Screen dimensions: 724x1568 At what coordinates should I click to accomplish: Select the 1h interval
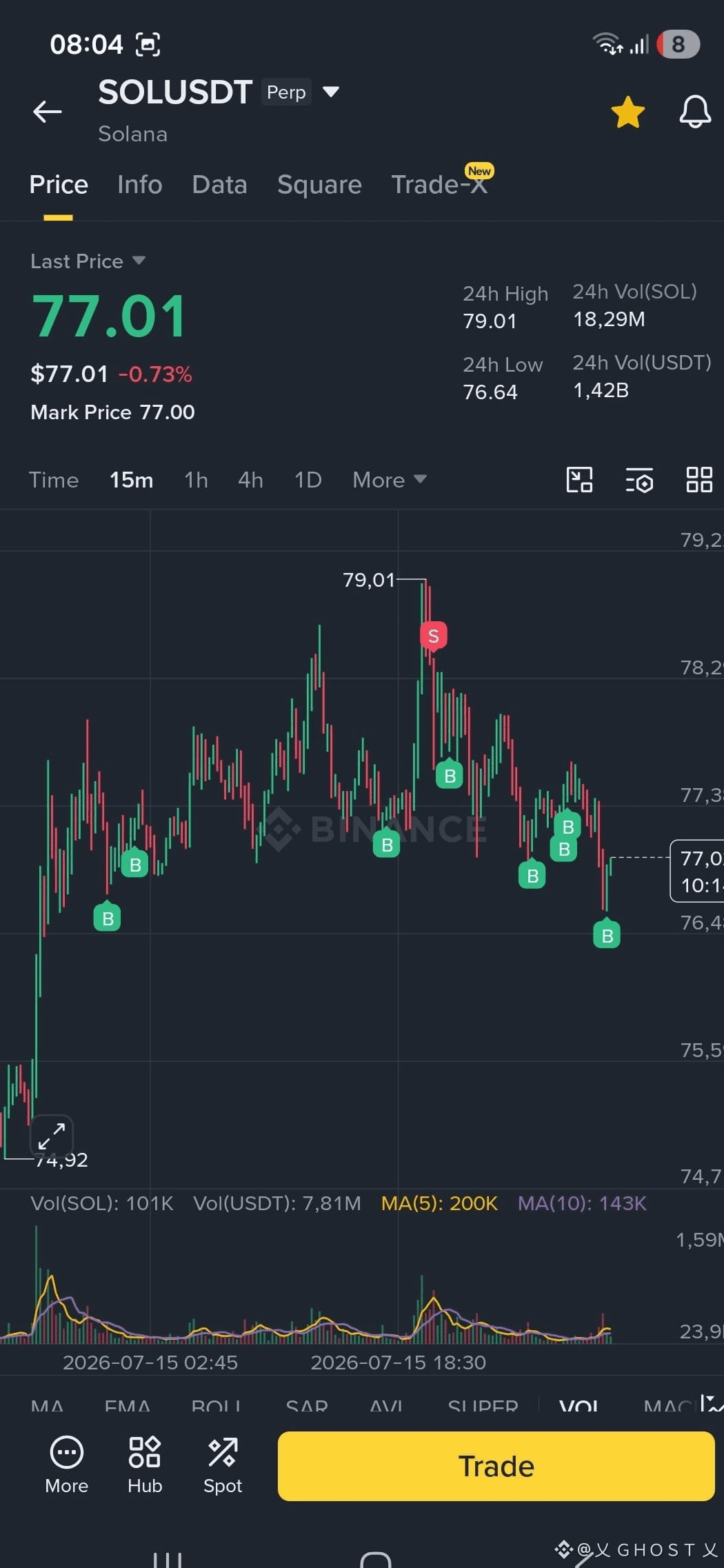pos(196,480)
